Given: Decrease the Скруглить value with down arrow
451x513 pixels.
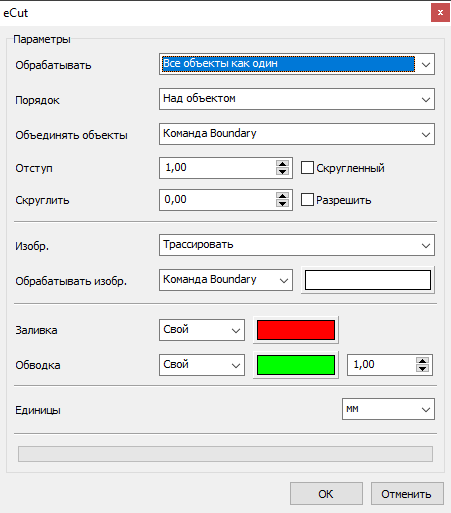Looking at the screenshot, I should [282, 203].
